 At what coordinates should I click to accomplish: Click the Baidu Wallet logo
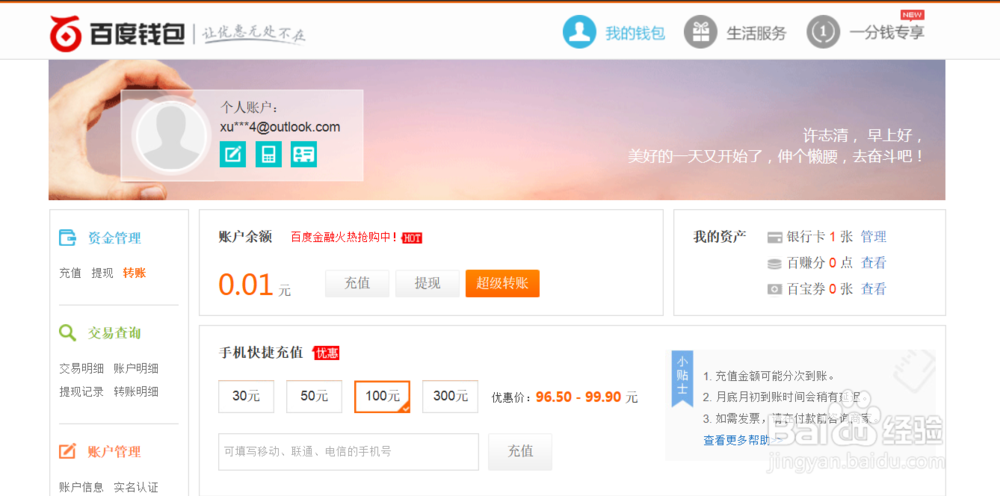(x=117, y=33)
